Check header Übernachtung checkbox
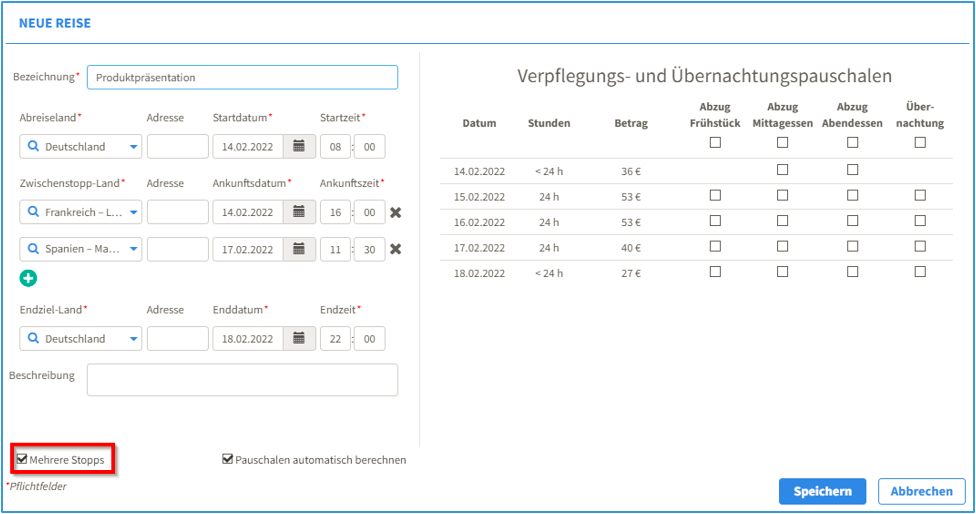 click(x=920, y=143)
